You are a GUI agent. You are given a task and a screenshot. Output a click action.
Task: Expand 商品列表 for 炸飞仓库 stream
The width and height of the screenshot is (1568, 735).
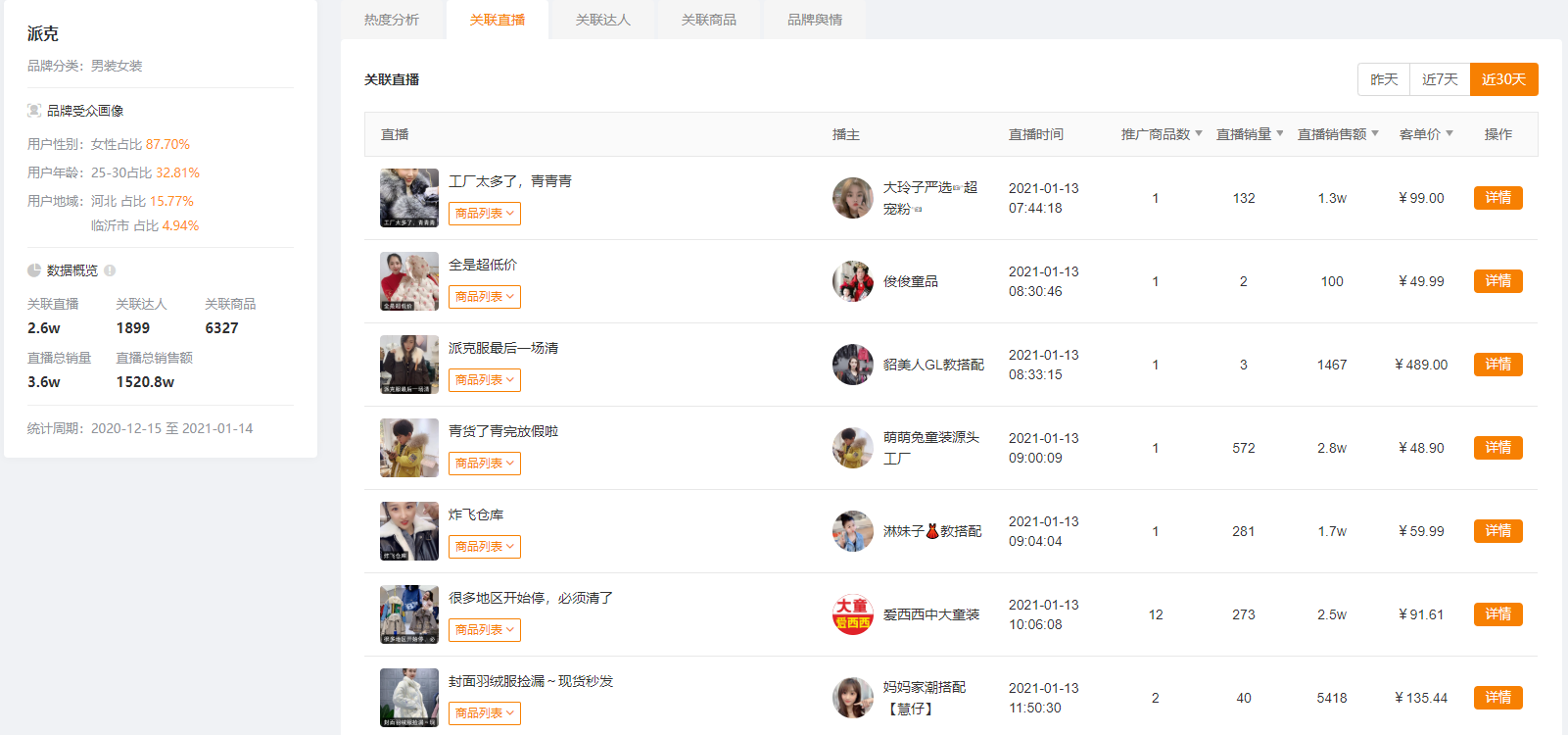click(485, 547)
